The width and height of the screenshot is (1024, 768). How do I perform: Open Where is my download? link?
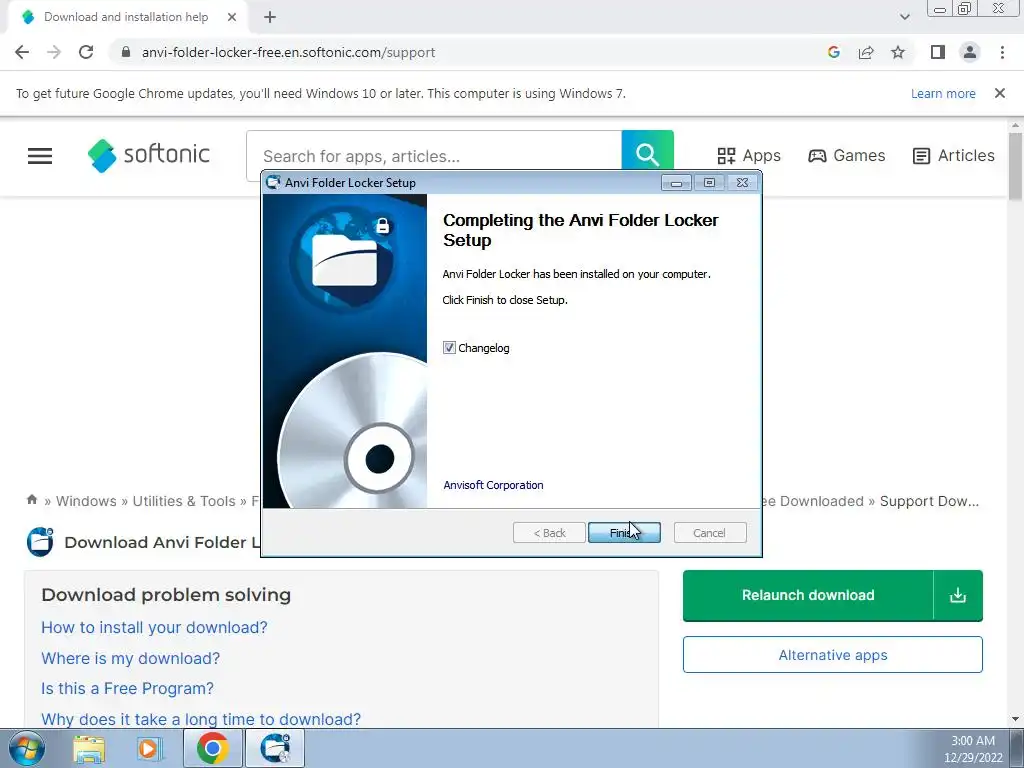pos(131,658)
